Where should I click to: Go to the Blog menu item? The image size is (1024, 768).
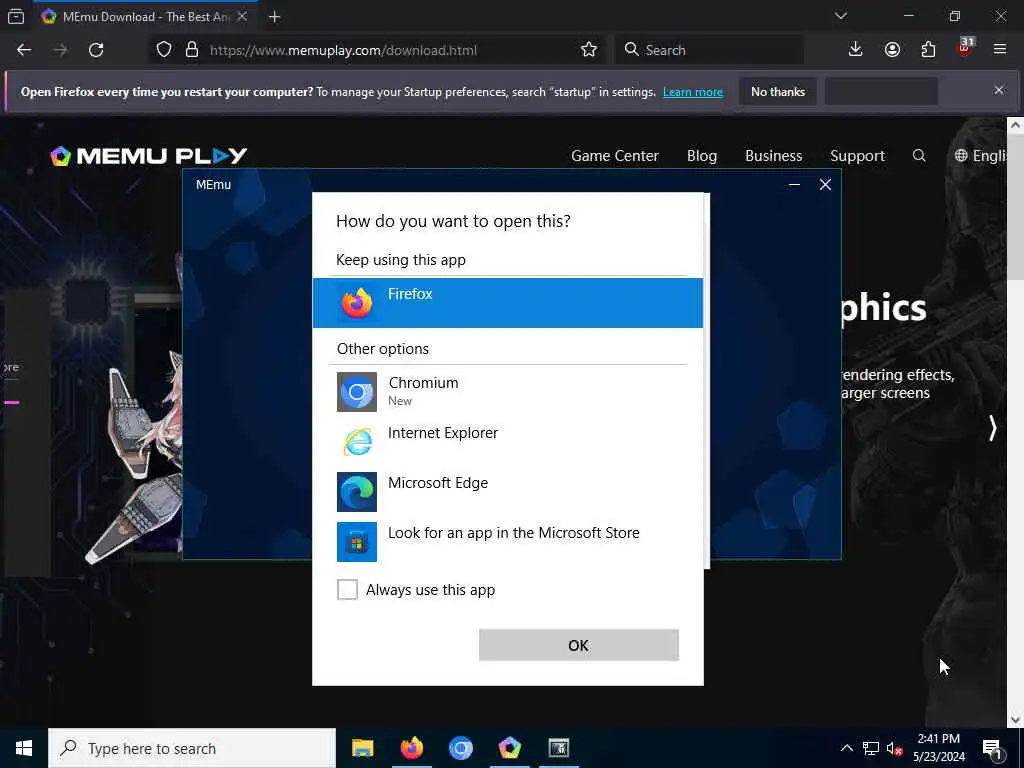702,155
